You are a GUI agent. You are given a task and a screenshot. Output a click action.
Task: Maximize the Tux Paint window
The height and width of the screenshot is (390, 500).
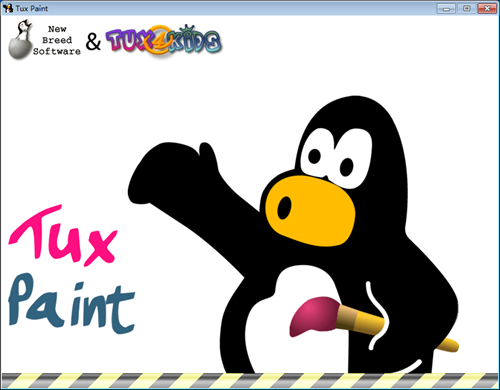coord(467,8)
